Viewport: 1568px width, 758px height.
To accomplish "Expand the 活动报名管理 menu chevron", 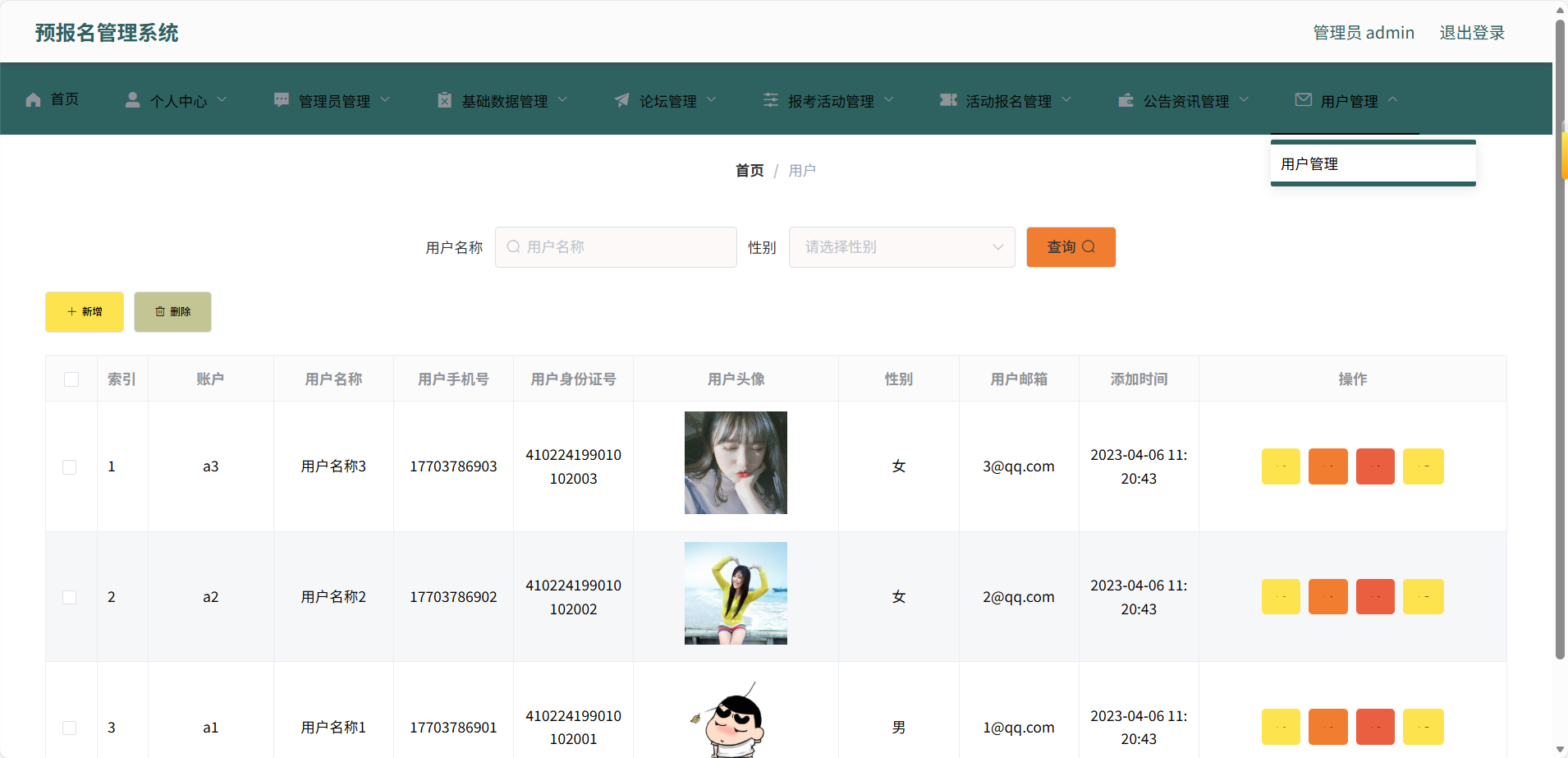I will pyautogui.click(x=1066, y=100).
